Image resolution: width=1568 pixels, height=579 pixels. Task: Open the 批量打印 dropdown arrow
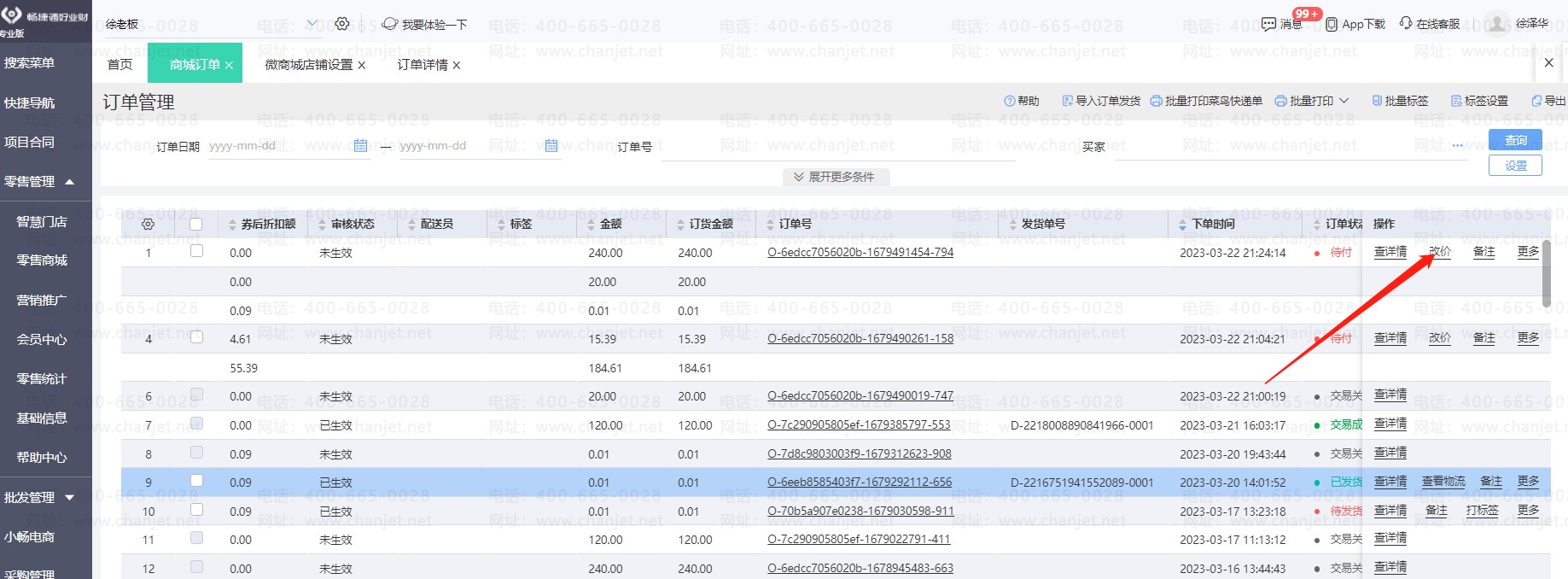pos(1344,101)
